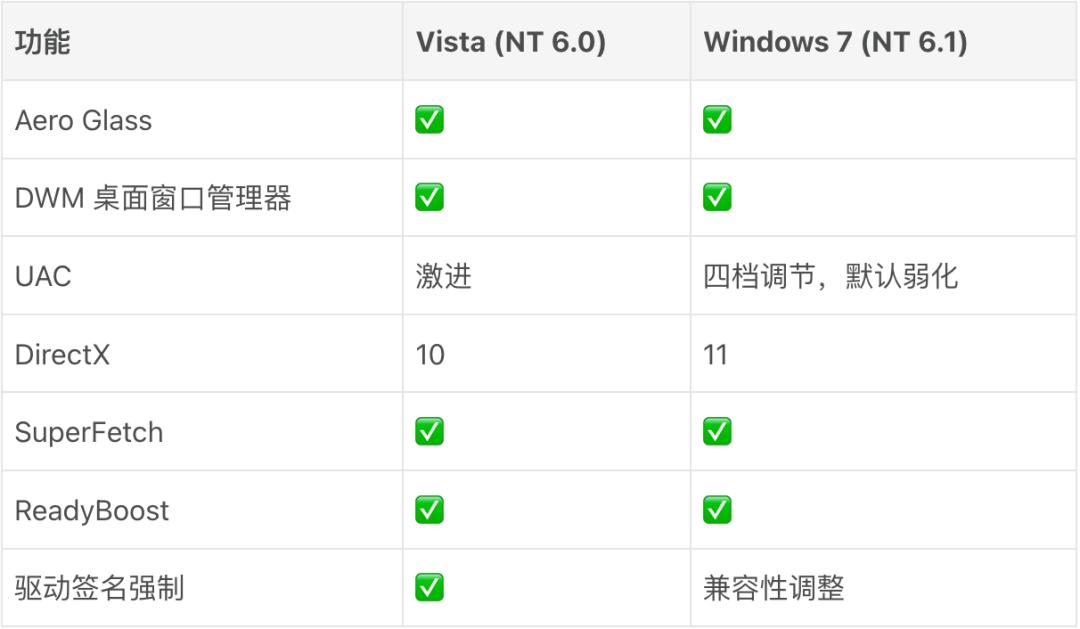Click the Vista checkmark for 驱动签名强制
This screenshot has height=629, width=1080.
click(x=429, y=588)
